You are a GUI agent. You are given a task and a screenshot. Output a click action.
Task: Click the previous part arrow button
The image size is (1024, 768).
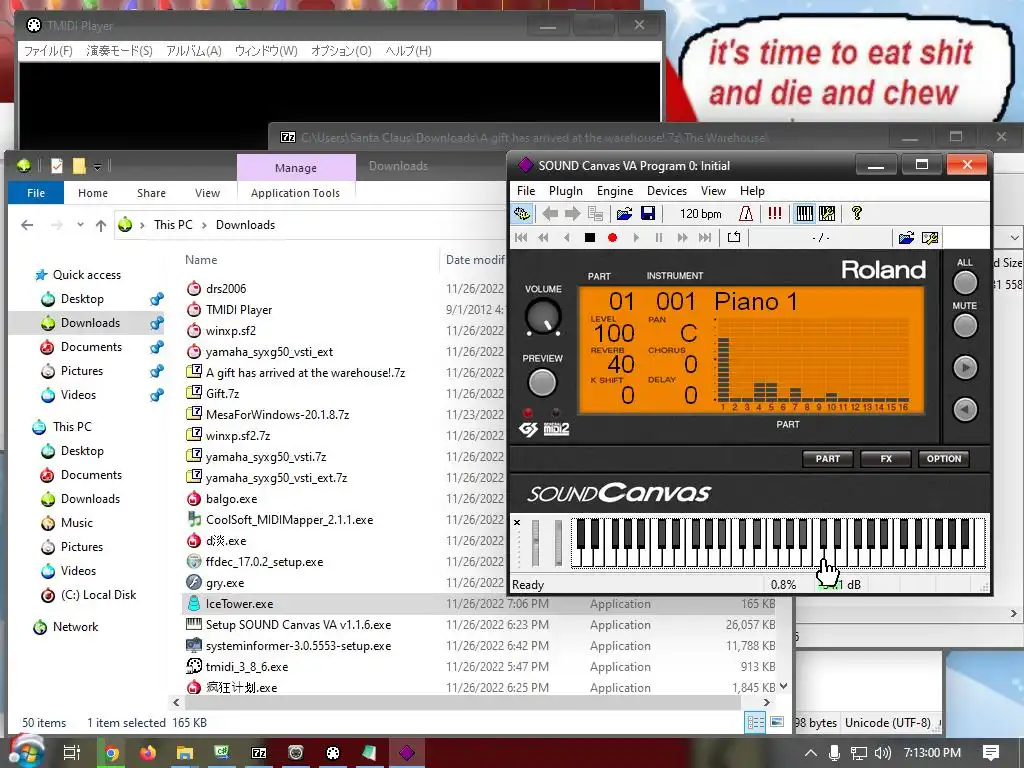tap(965, 409)
